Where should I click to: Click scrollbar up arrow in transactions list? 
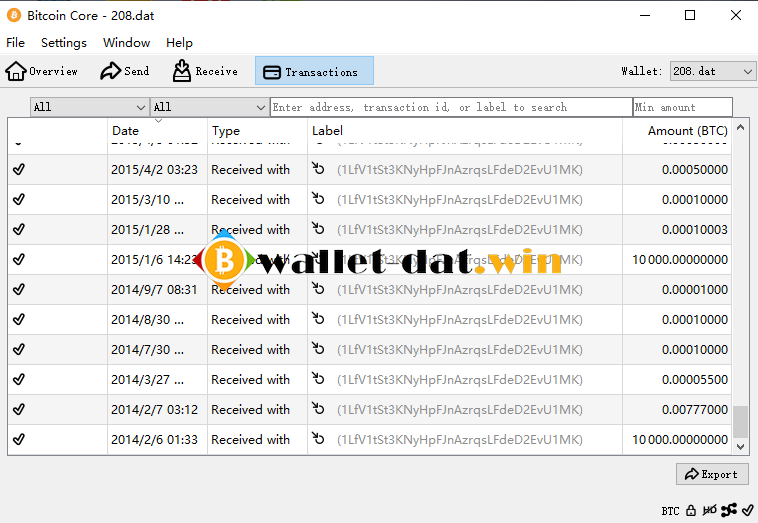[740, 128]
